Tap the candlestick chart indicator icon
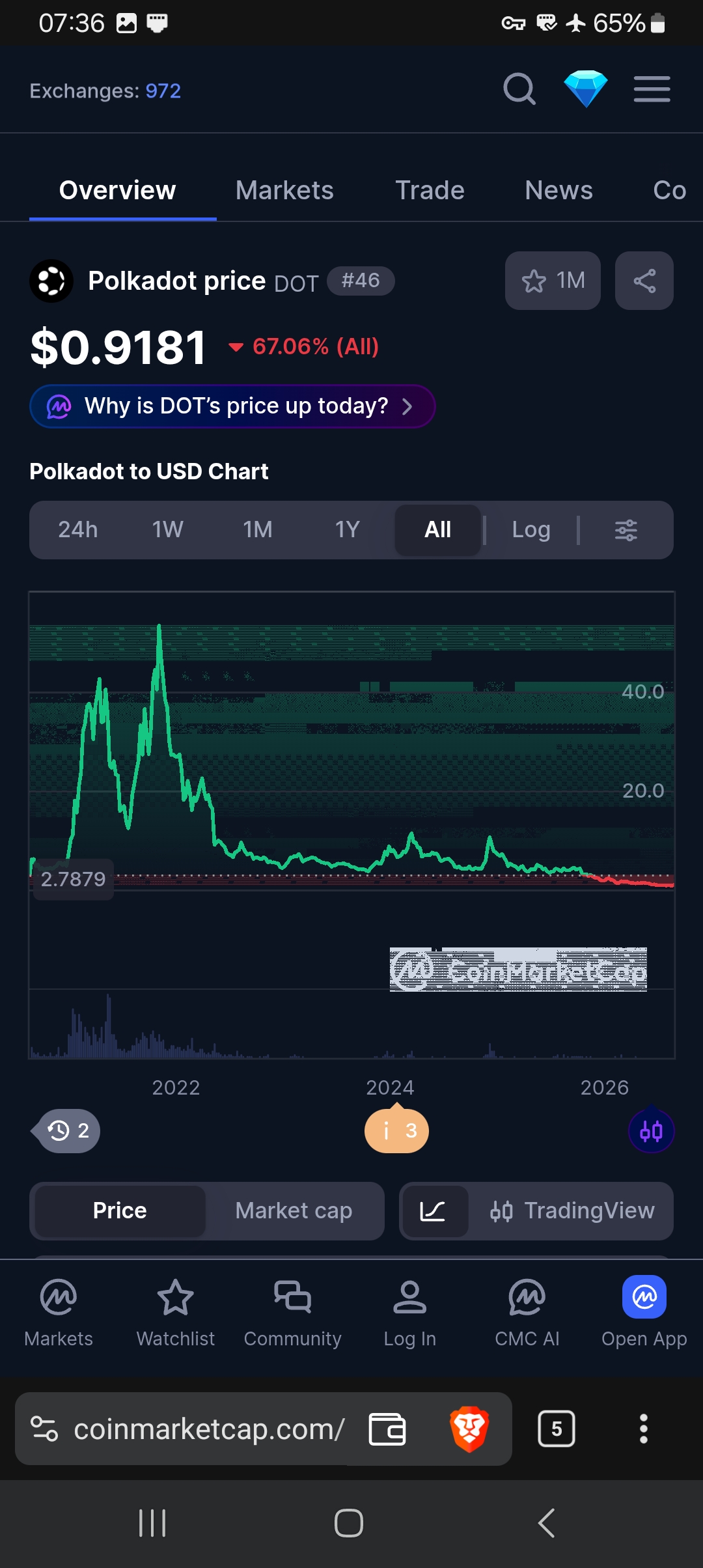Image resolution: width=703 pixels, height=1568 pixels. (x=651, y=1131)
